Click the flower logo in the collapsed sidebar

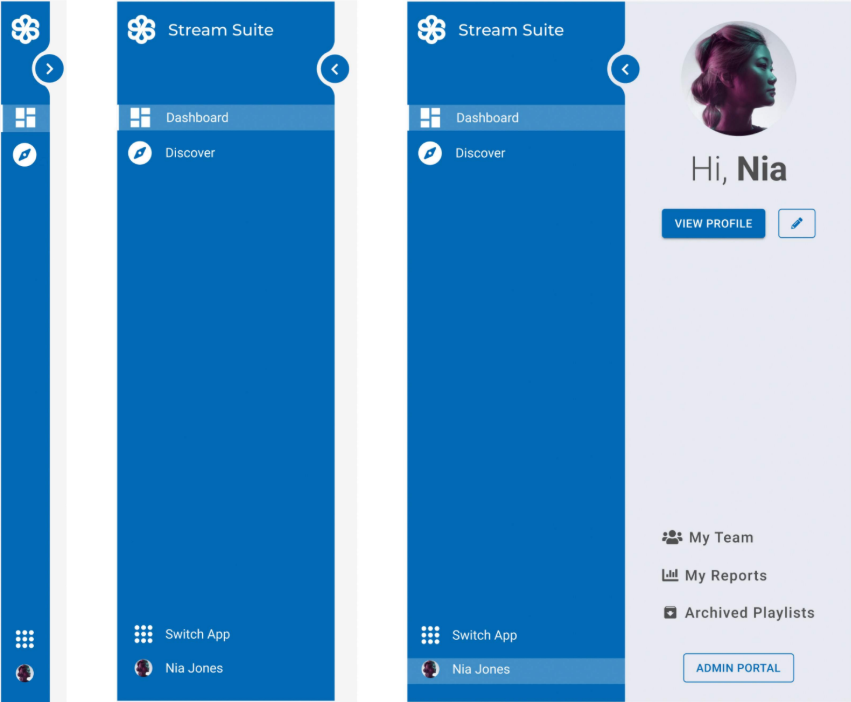coord(25,29)
